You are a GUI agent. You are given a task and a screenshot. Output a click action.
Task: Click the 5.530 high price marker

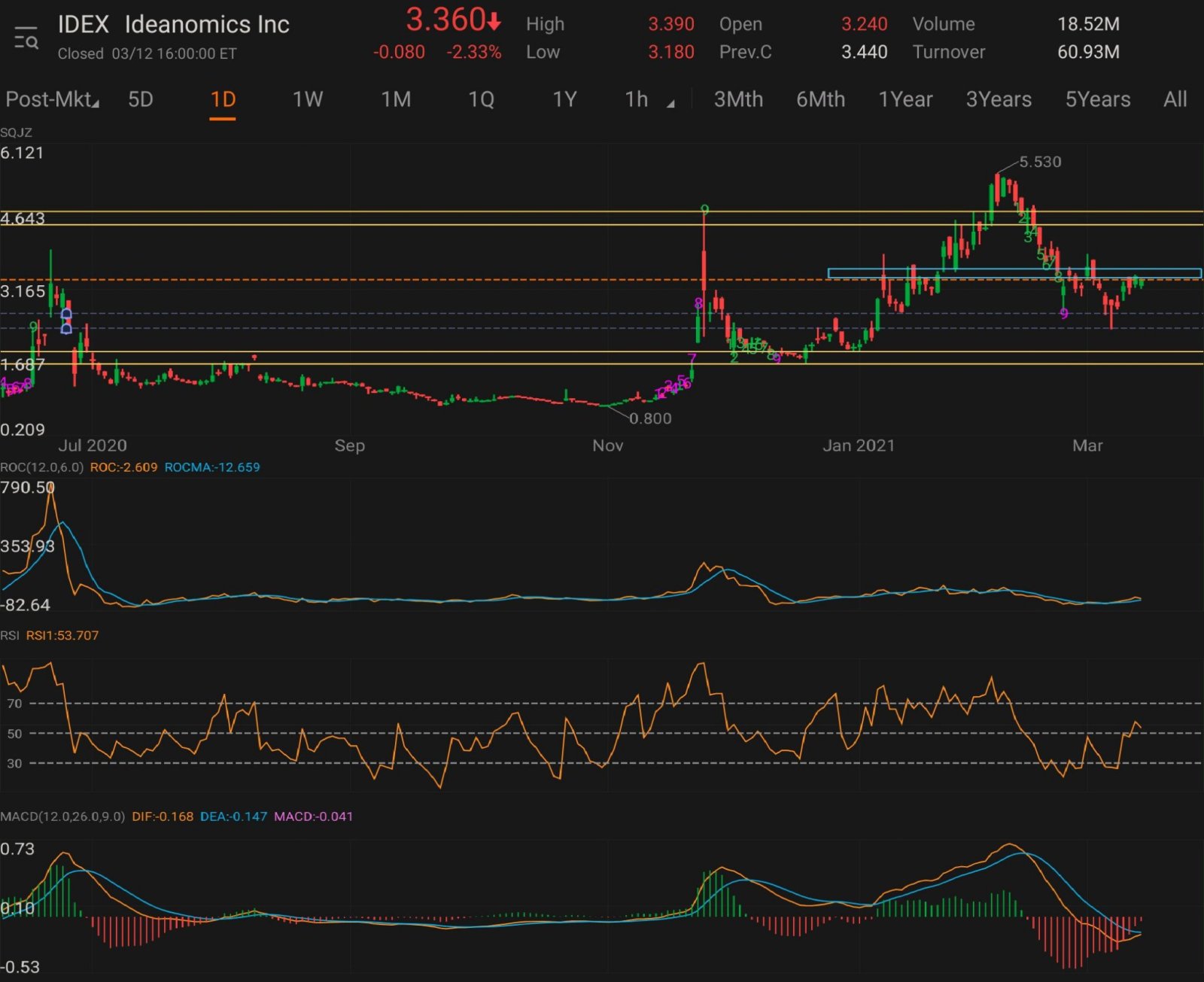point(1040,162)
